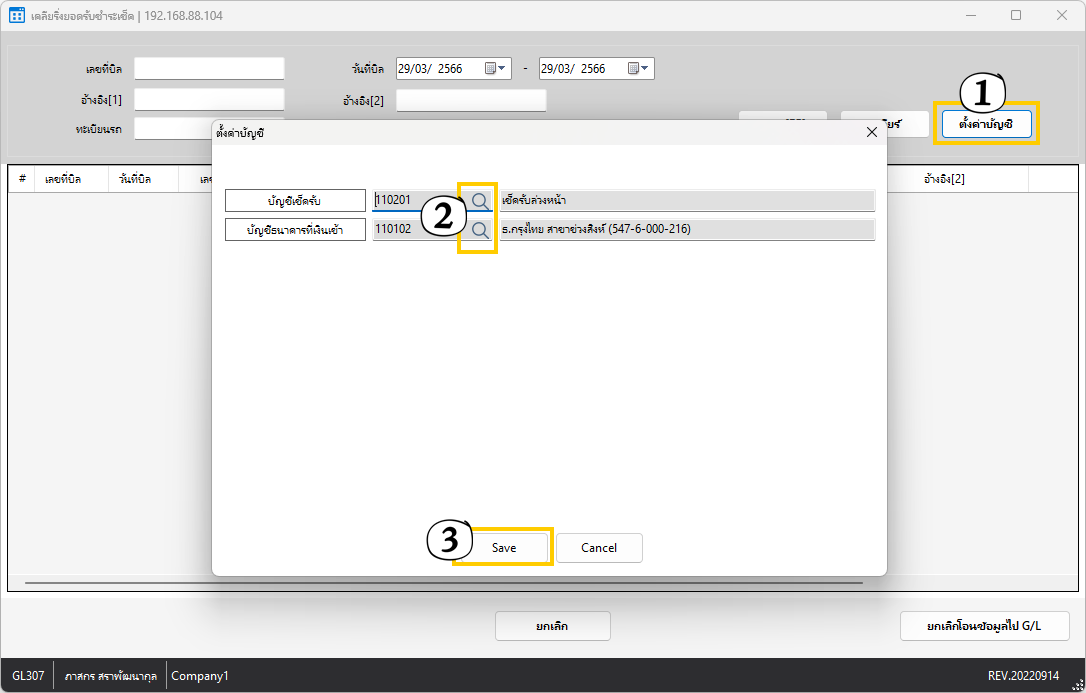Open the start date calendar dropdown
Screen dimensions: 1086x693
point(497,69)
